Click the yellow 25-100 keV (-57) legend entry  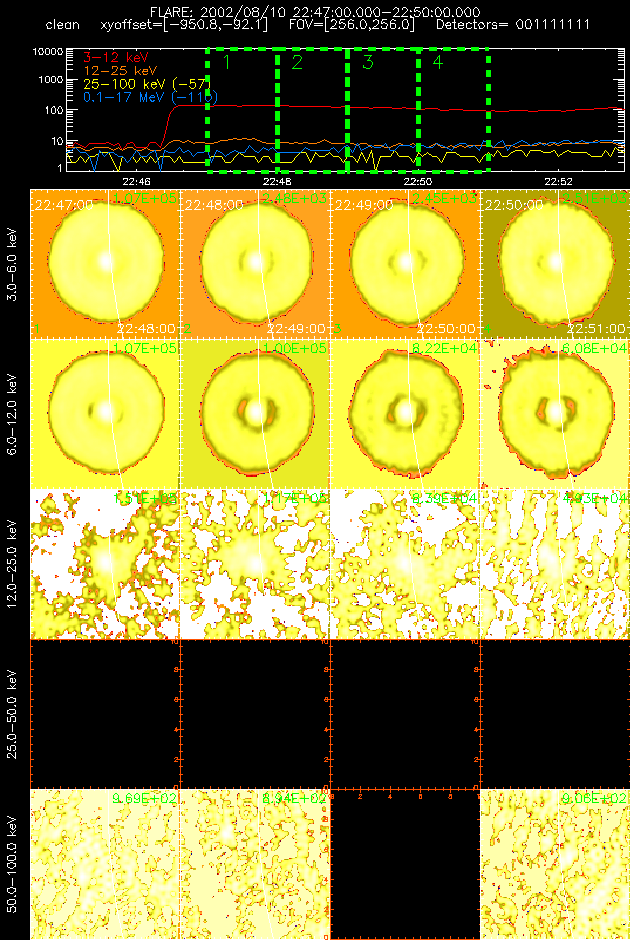tap(147, 84)
